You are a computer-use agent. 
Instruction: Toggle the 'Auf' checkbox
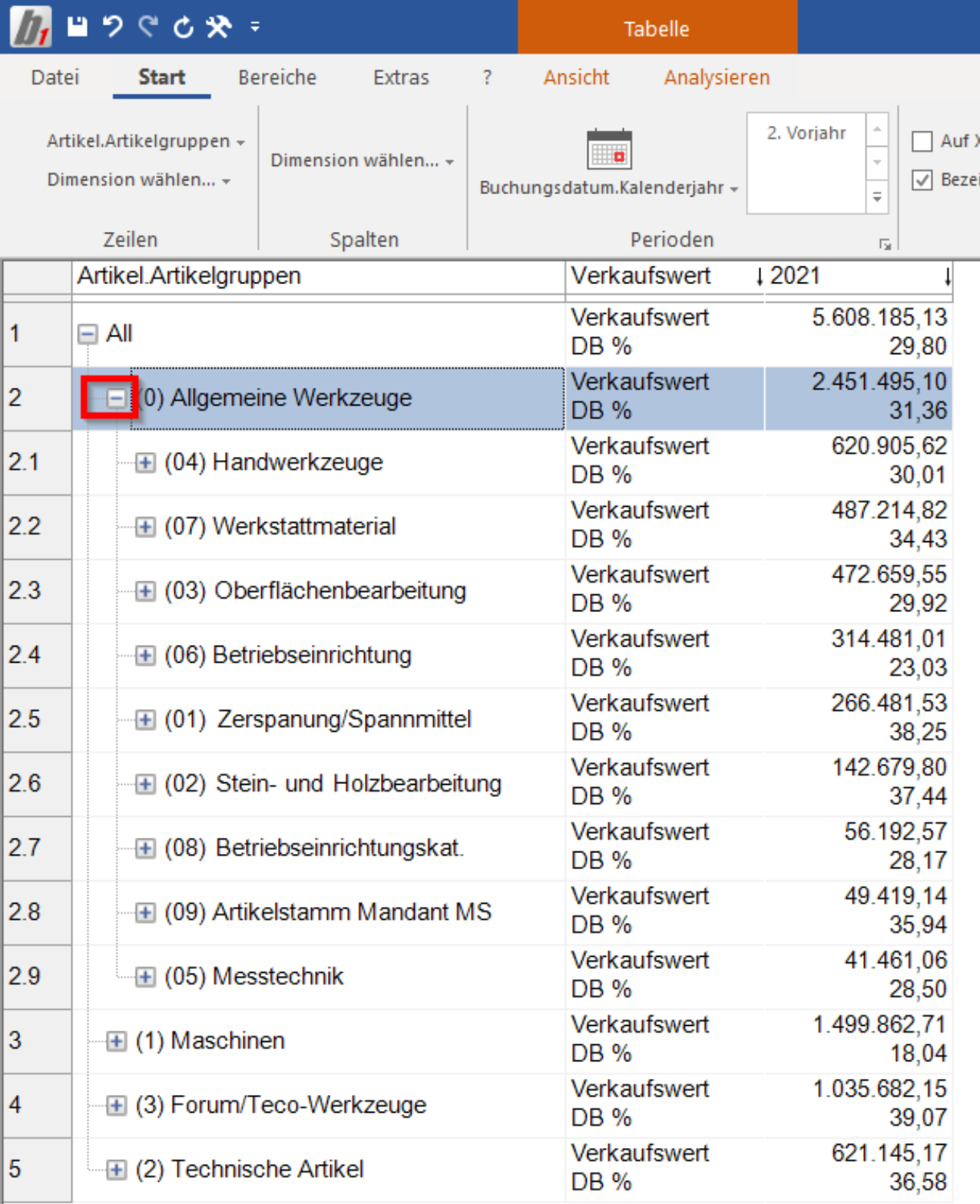coord(922,141)
